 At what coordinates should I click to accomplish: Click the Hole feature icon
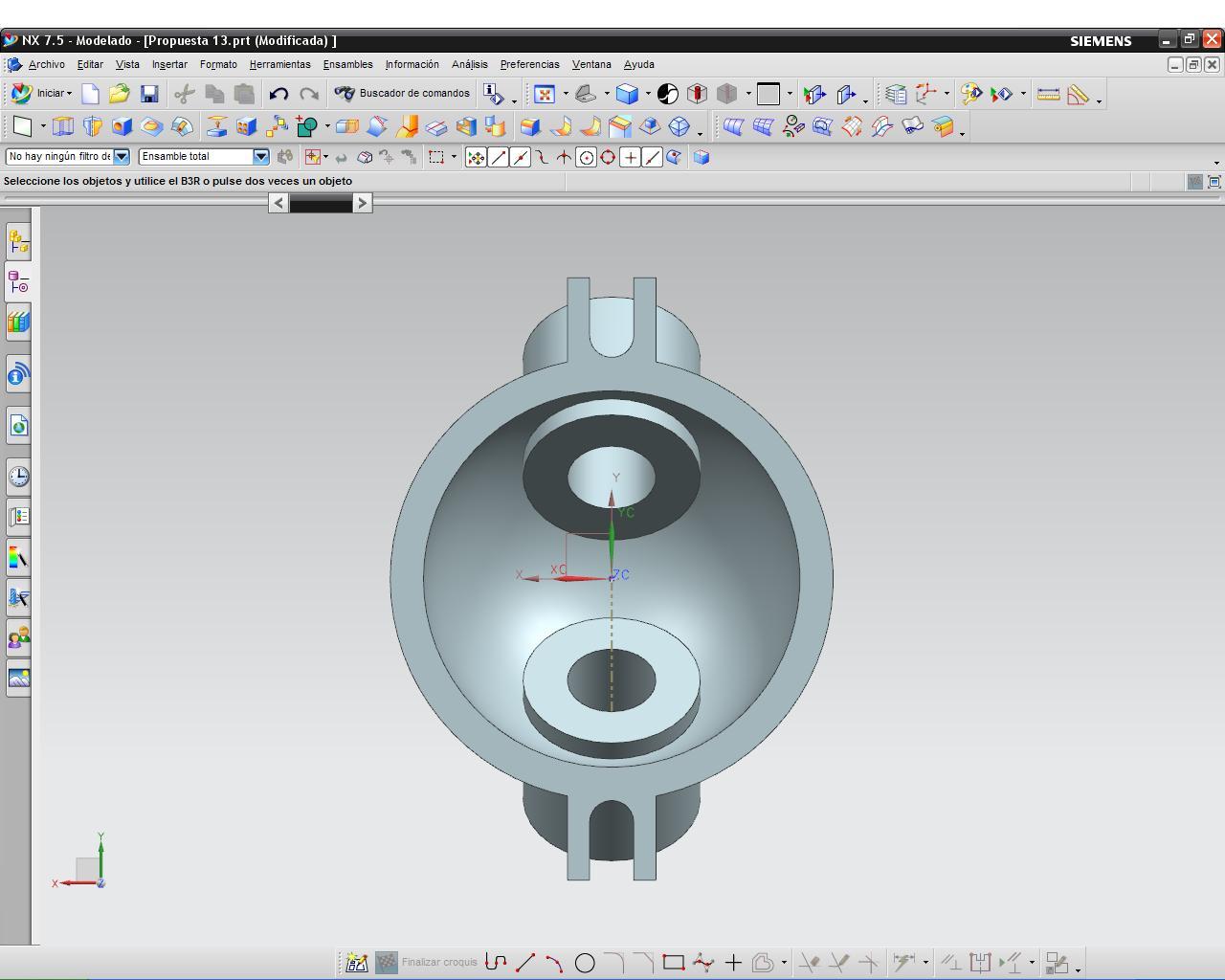pyautogui.click(x=122, y=126)
